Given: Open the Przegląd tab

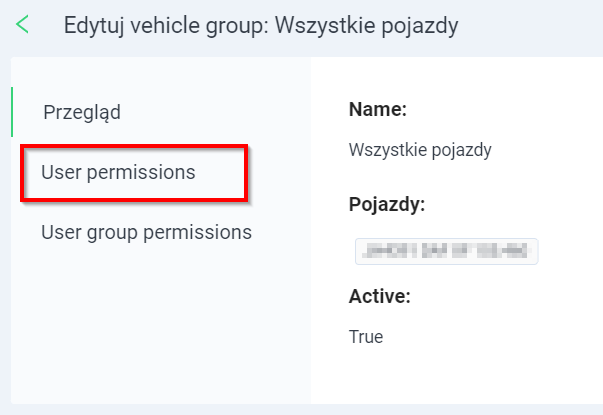Looking at the screenshot, I should click(82, 112).
